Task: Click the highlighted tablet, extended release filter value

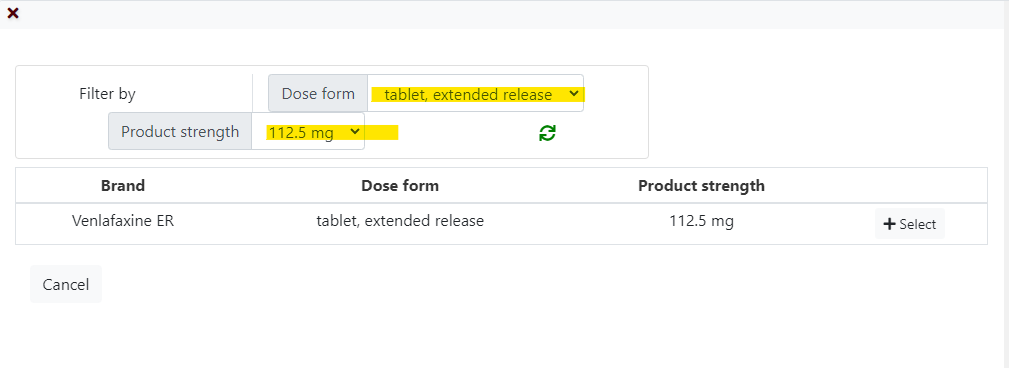Action: (468, 95)
